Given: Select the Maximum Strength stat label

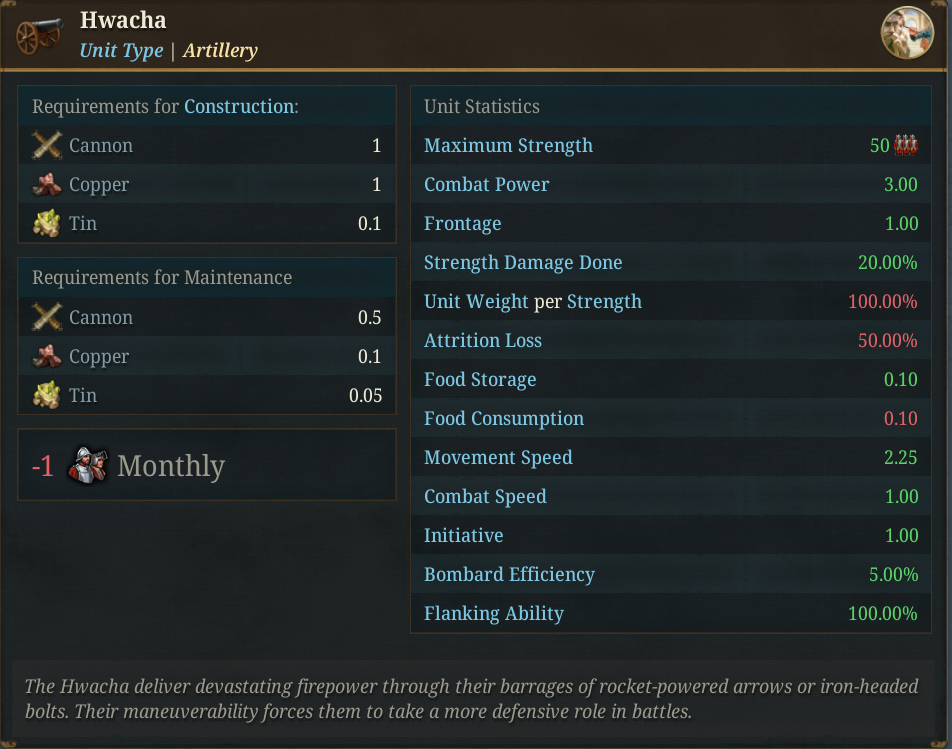Looking at the screenshot, I should 508,146.
